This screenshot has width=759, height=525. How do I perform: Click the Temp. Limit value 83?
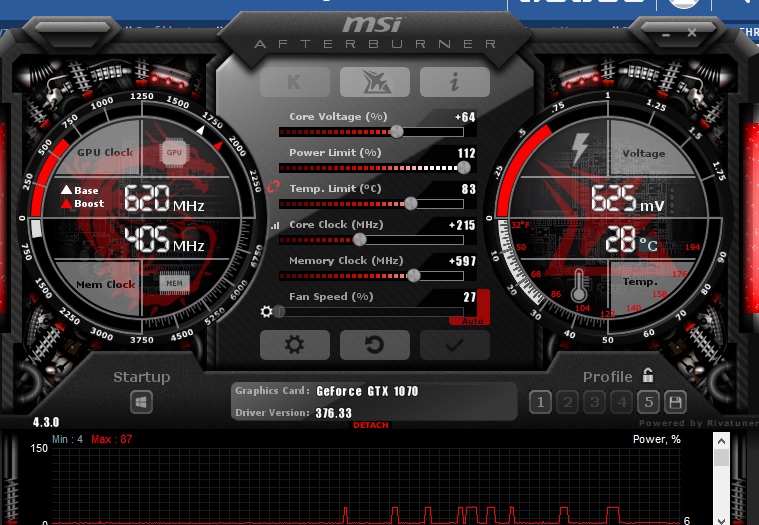coord(469,189)
